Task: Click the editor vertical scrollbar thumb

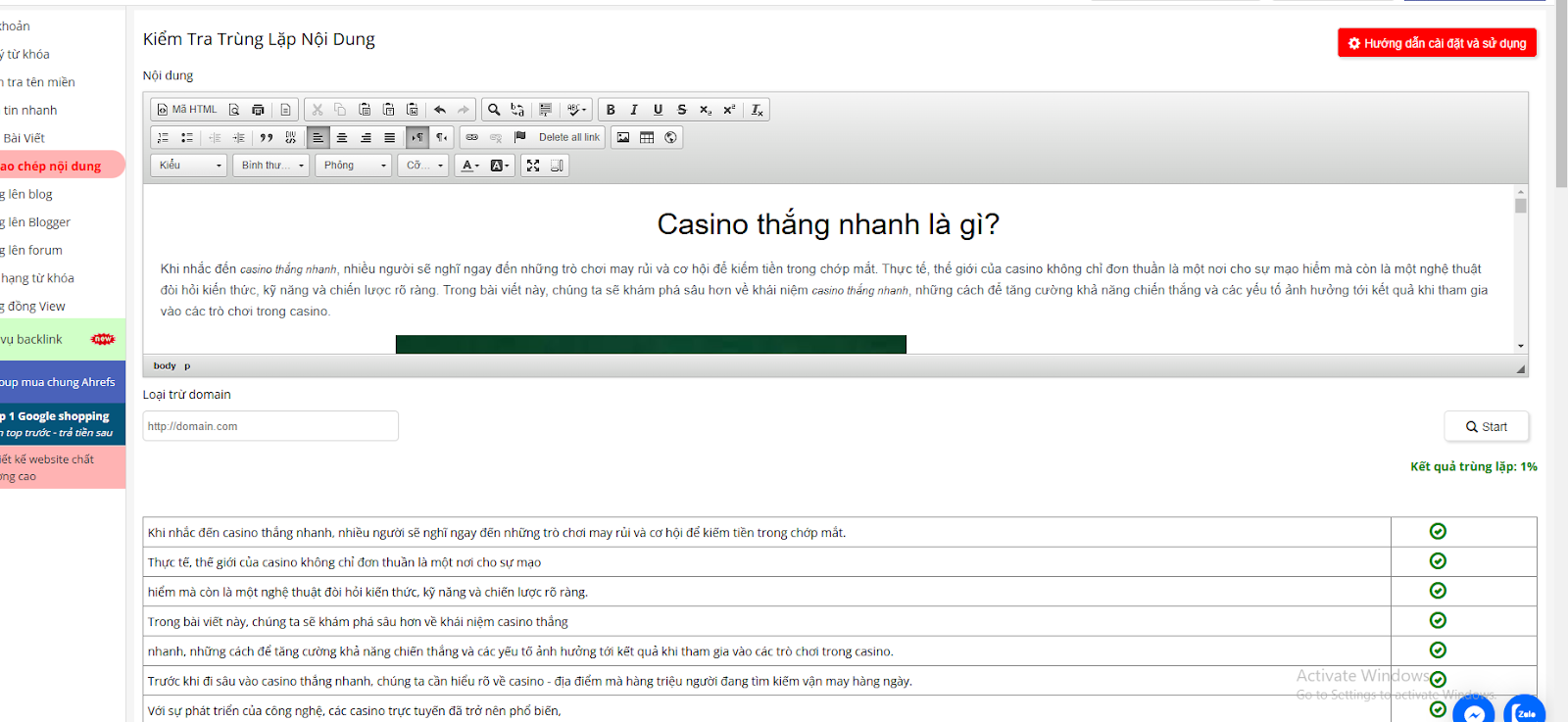Action: pyautogui.click(x=1521, y=206)
